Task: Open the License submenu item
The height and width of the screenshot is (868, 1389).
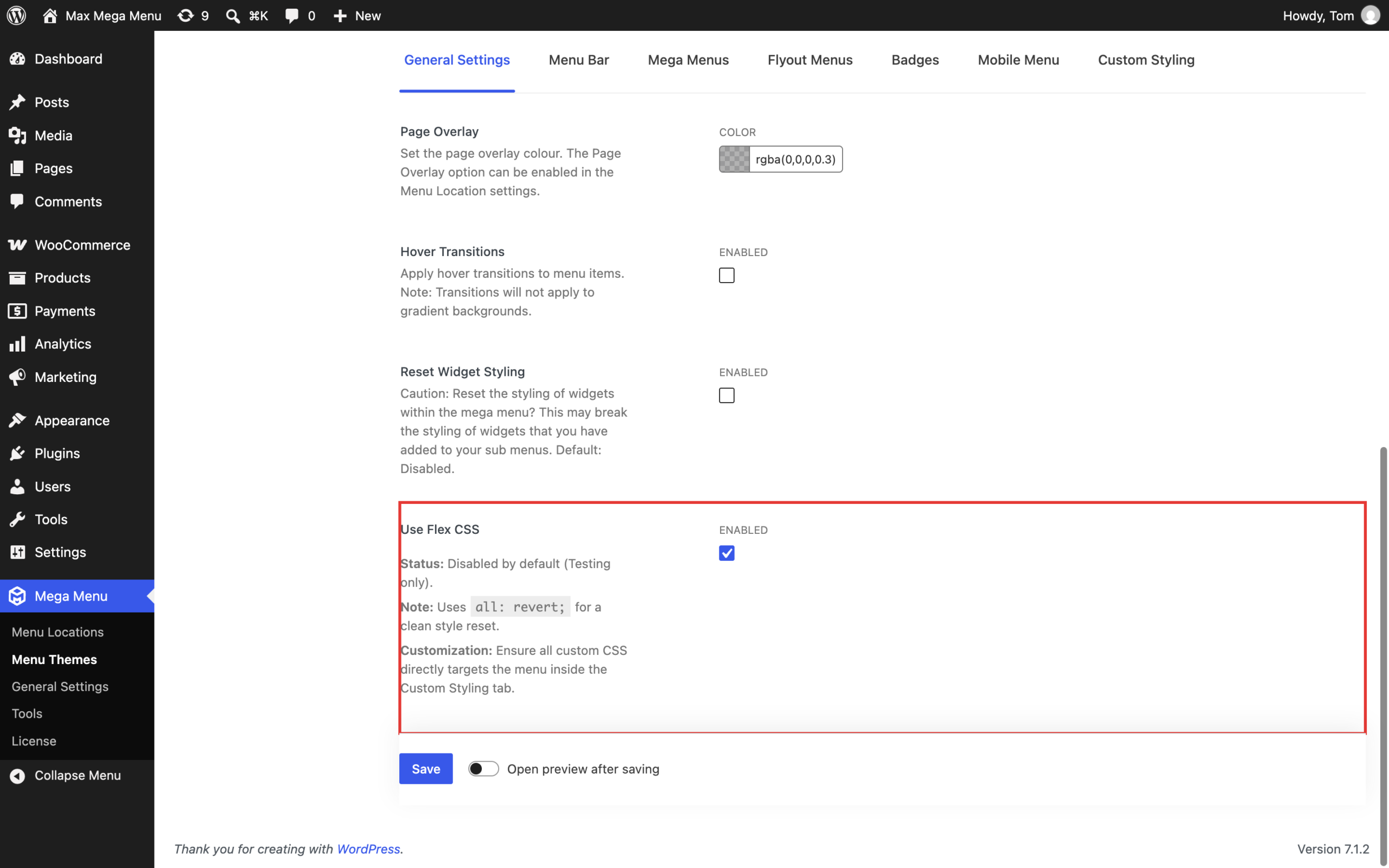Action: (x=34, y=741)
